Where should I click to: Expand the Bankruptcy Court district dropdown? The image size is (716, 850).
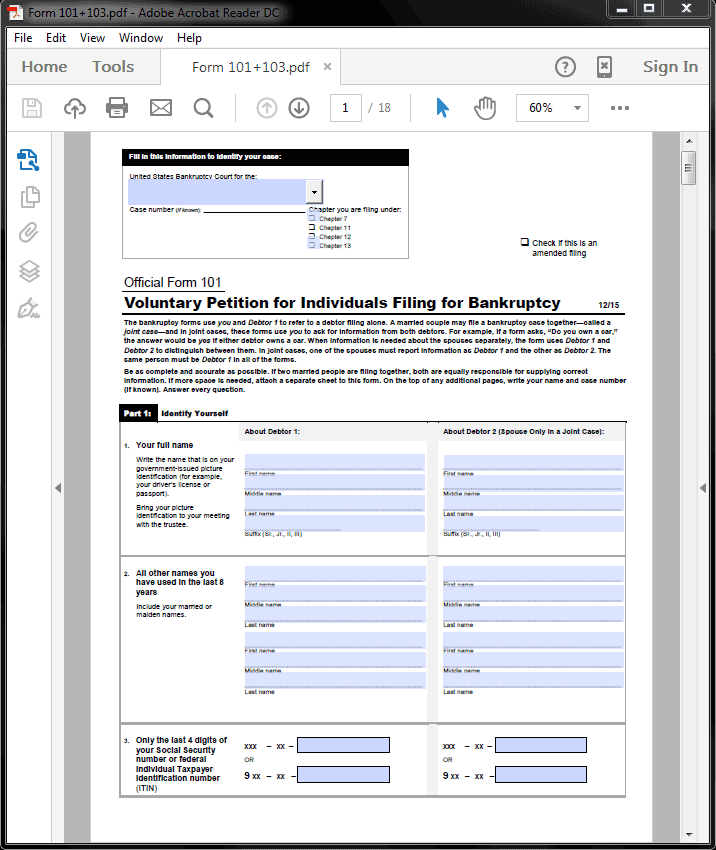coord(314,192)
